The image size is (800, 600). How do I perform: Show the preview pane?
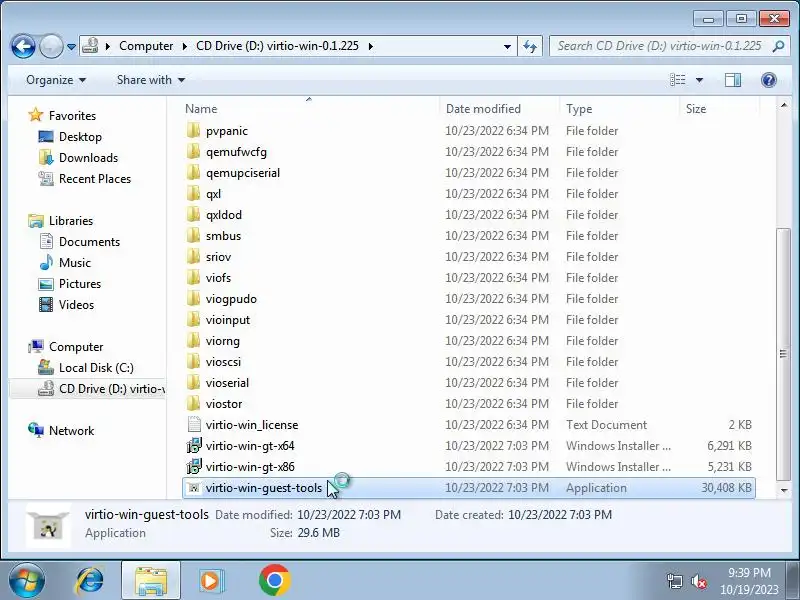733,80
